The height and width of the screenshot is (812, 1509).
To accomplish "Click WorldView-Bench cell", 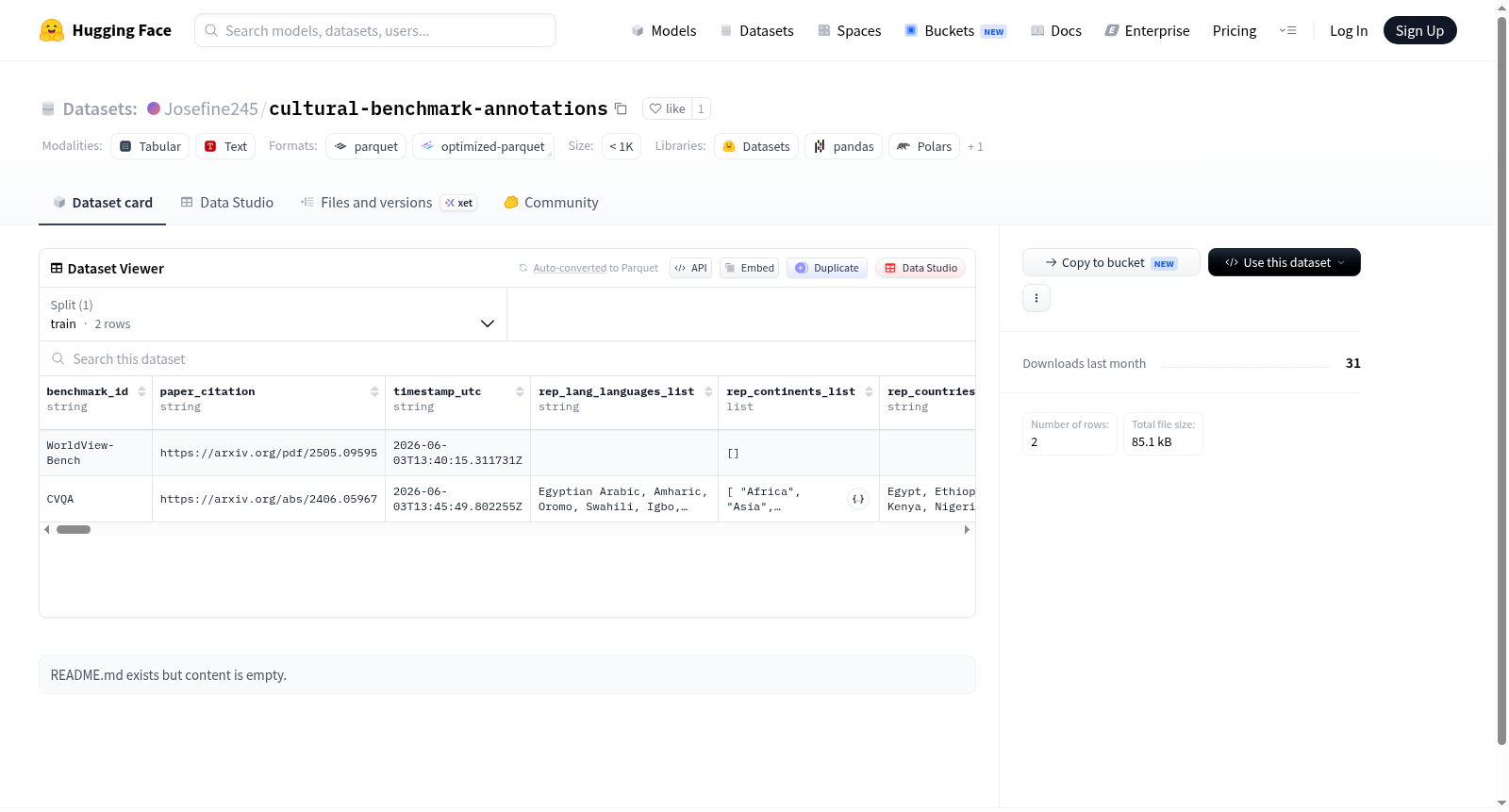I will pos(95,453).
